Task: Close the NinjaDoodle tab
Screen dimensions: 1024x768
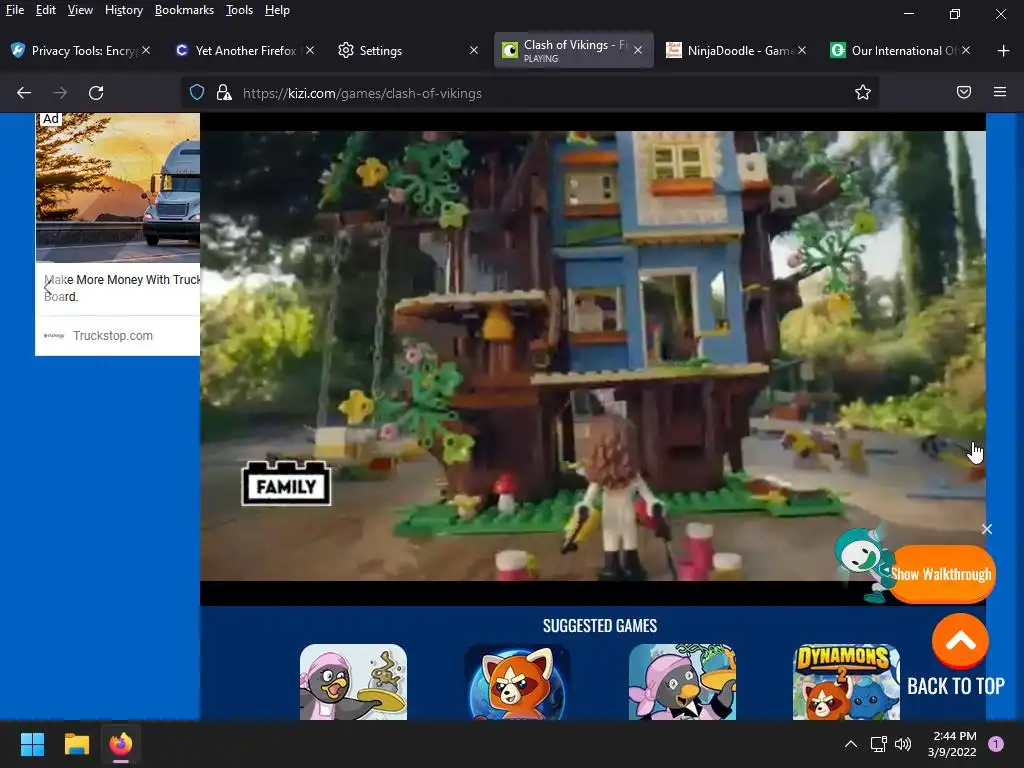Action: (x=802, y=50)
